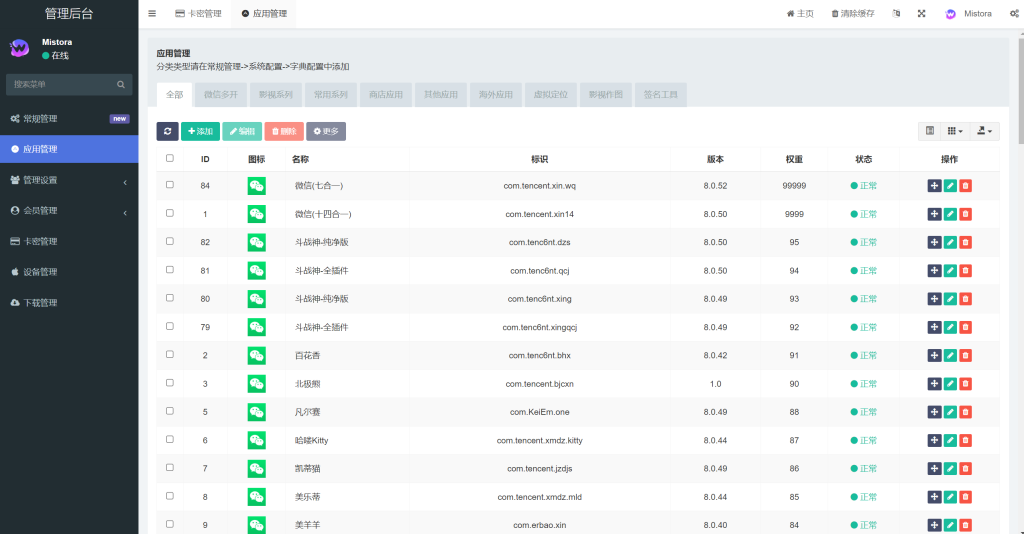Open the Mistora user menu in header
The width and height of the screenshot is (1024, 534).
968,13
